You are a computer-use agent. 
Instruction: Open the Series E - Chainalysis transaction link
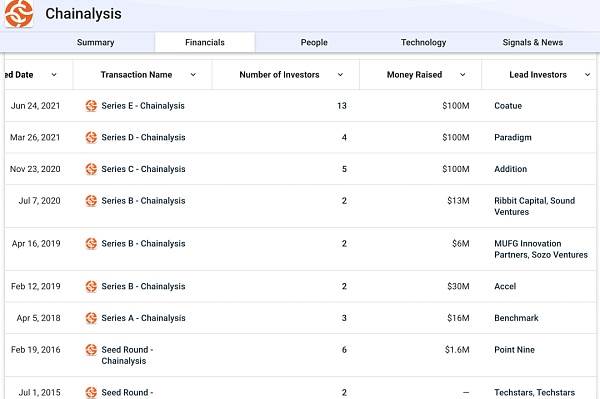(143, 106)
